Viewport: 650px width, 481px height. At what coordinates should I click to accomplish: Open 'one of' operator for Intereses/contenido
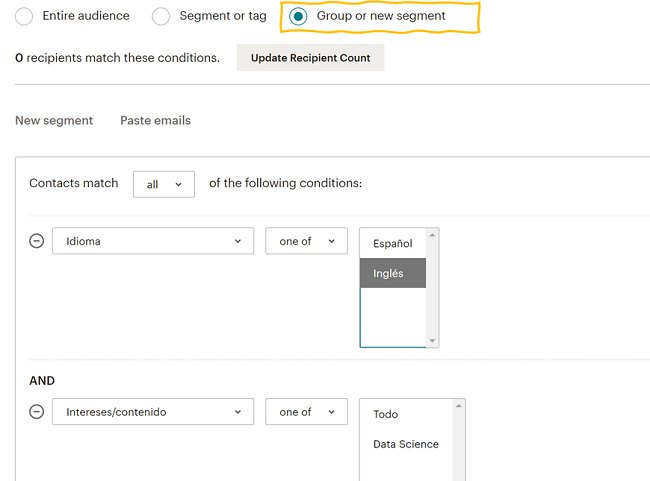[306, 411]
